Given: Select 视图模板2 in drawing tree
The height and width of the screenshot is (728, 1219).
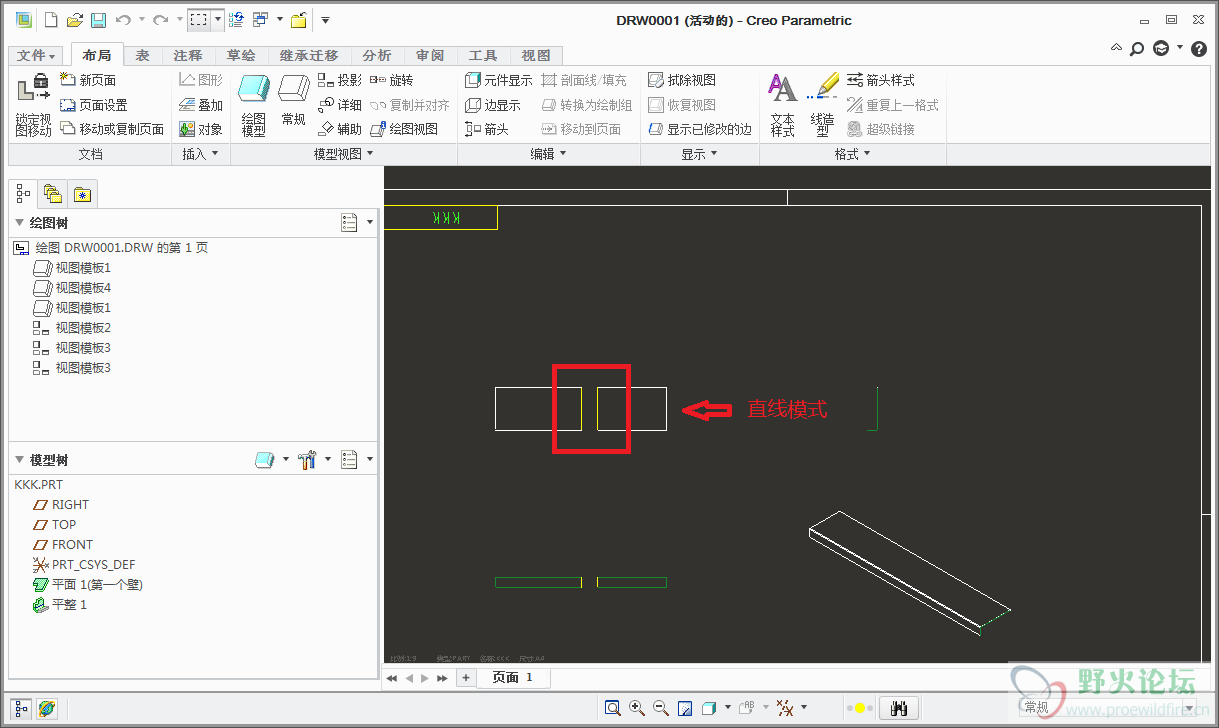Looking at the screenshot, I should click(x=83, y=328).
